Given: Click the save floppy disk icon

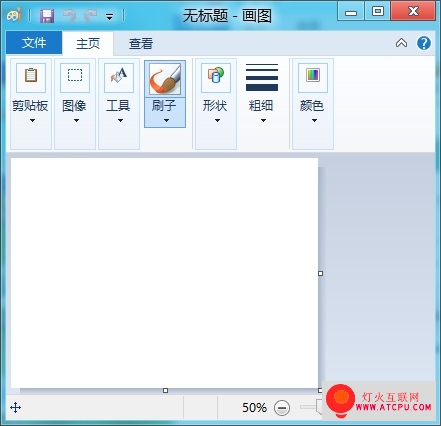Looking at the screenshot, I should pos(47,16).
